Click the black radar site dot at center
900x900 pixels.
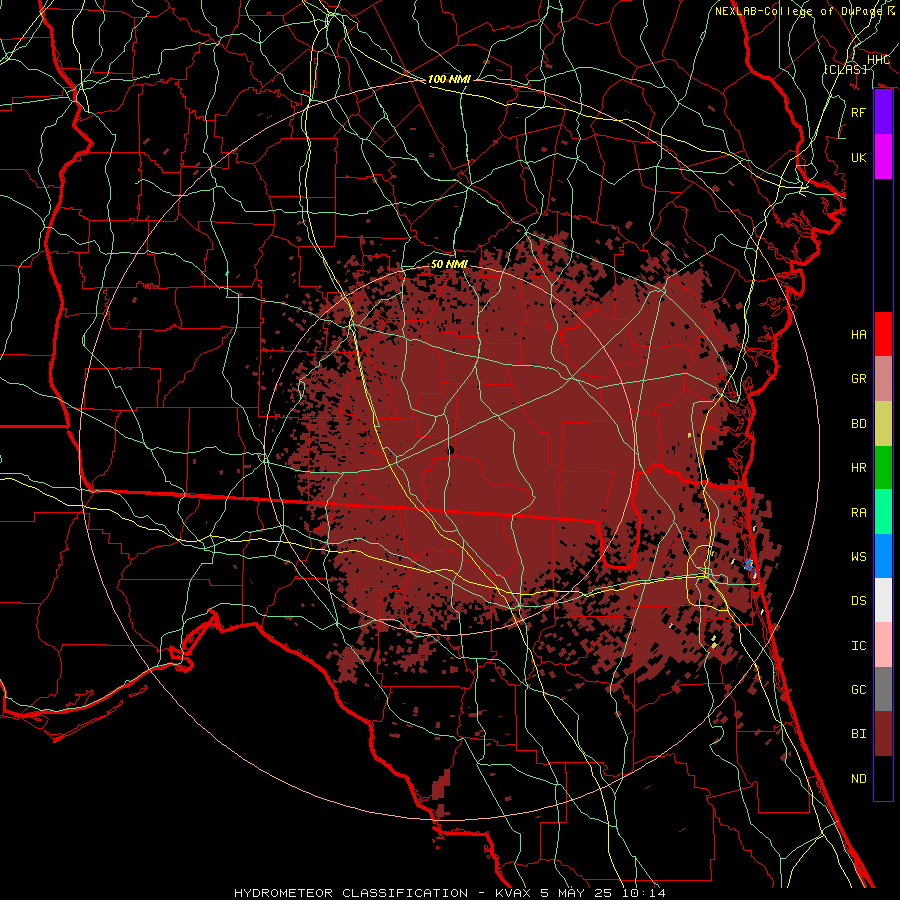(x=451, y=451)
